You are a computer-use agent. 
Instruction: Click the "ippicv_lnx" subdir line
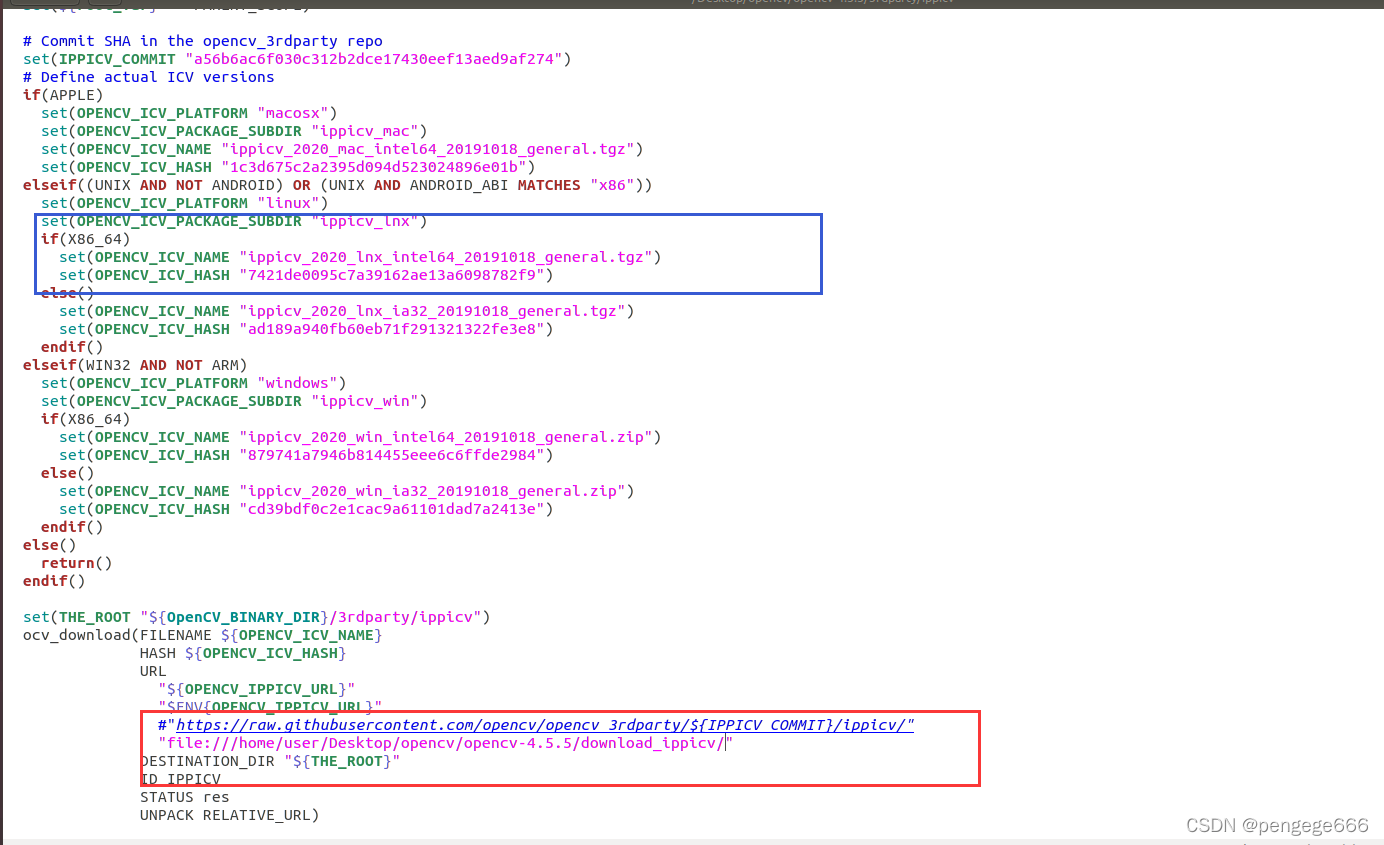click(234, 221)
